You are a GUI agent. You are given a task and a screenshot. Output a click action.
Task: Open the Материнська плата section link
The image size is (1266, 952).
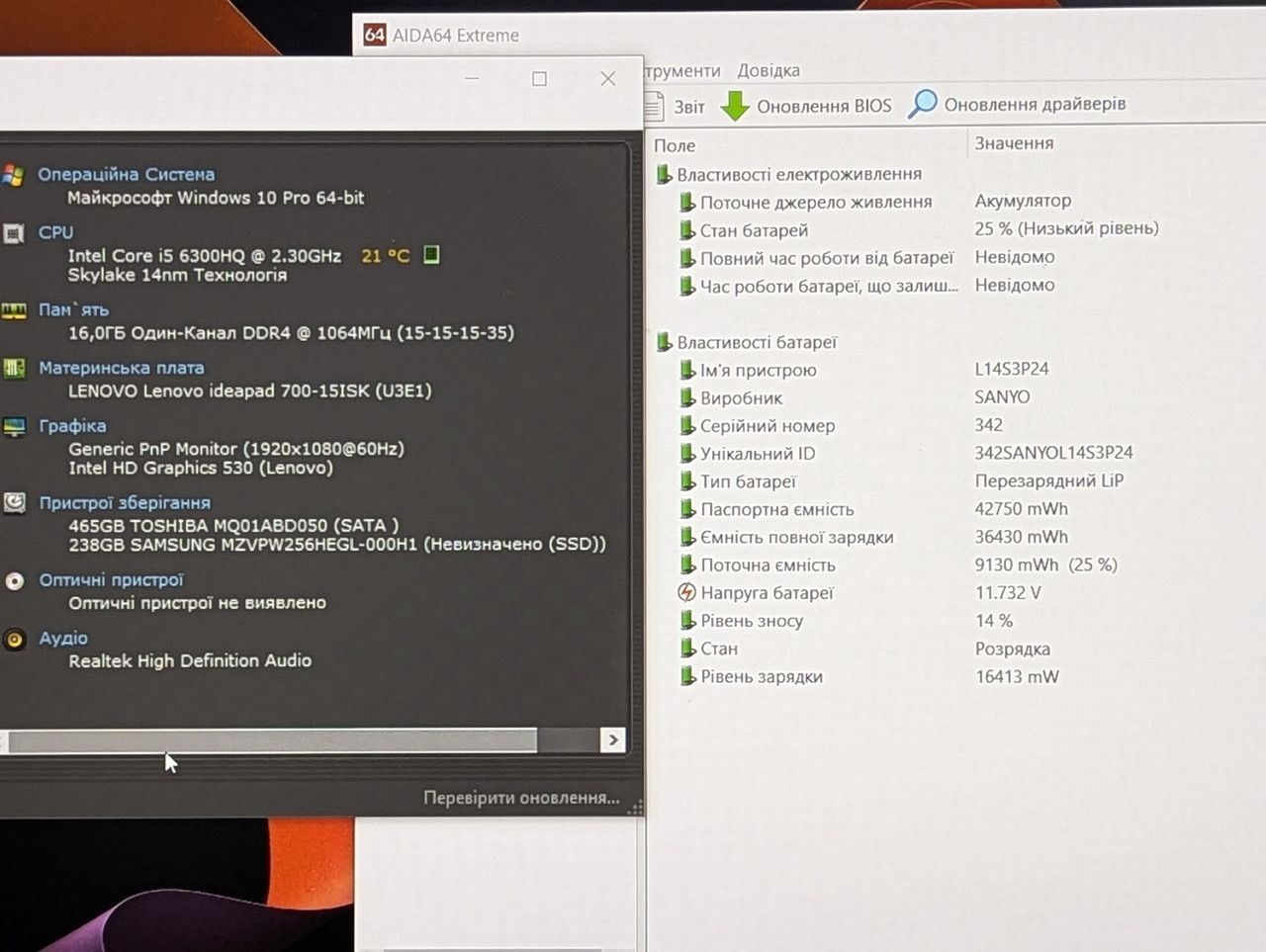click(x=122, y=368)
